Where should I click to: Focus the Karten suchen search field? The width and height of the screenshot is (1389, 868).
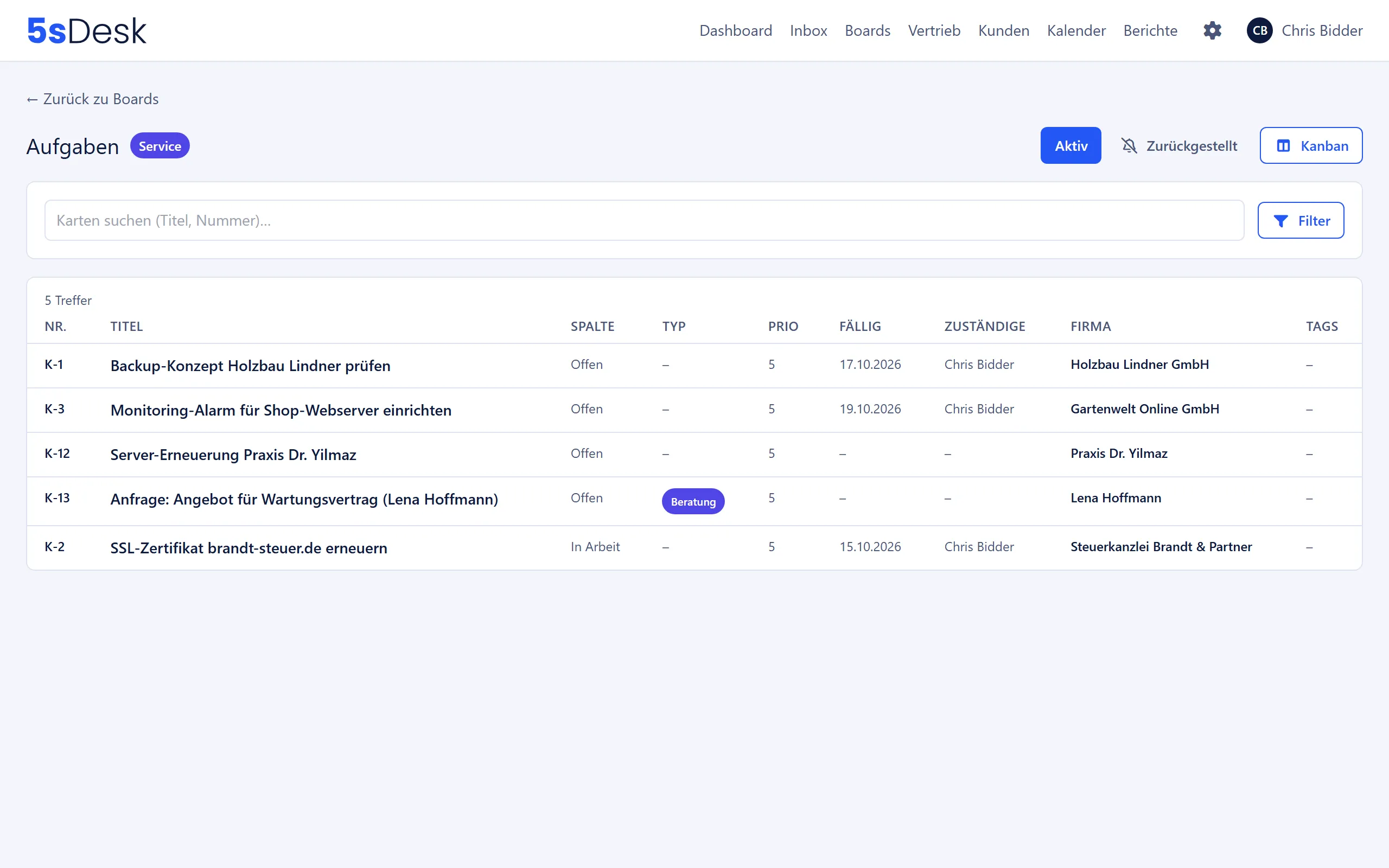[644, 220]
